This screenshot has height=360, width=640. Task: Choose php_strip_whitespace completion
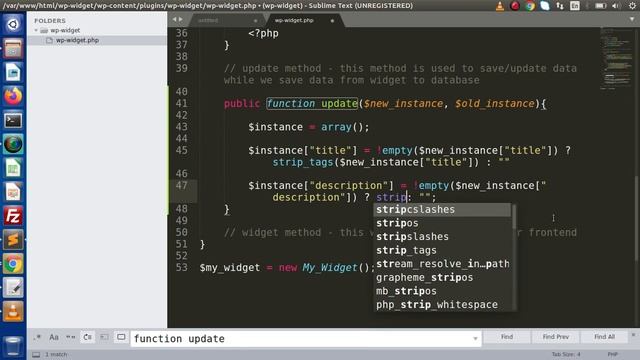pyautogui.click(x=442, y=304)
